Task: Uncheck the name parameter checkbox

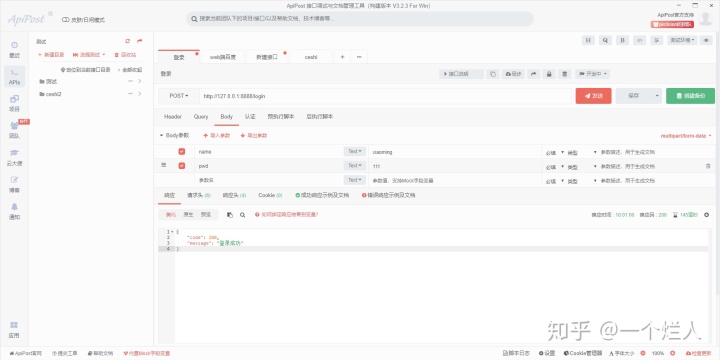Action: coord(182,152)
